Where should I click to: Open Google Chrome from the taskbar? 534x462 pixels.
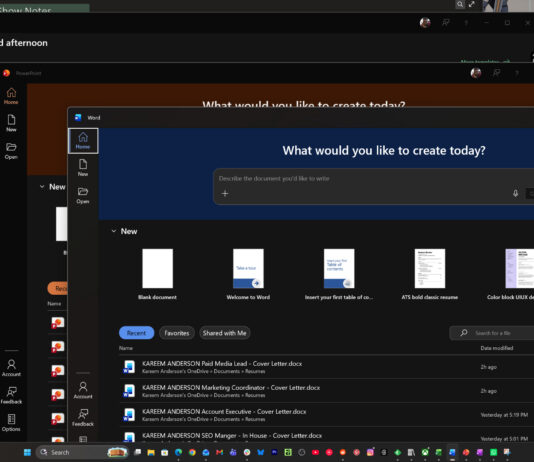pyautogui.click(x=192, y=452)
